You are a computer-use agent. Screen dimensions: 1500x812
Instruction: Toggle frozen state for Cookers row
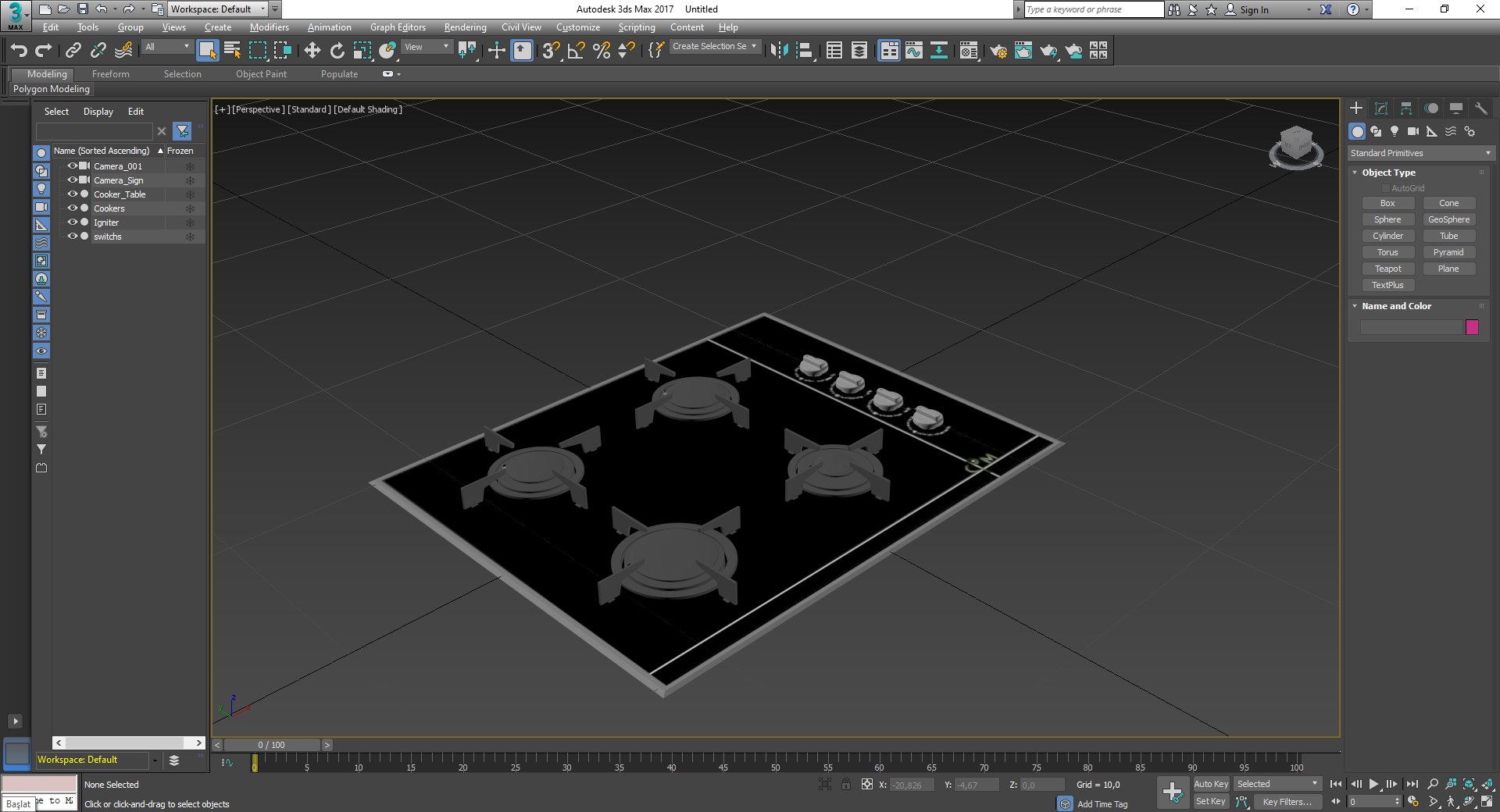coord(190,208)
